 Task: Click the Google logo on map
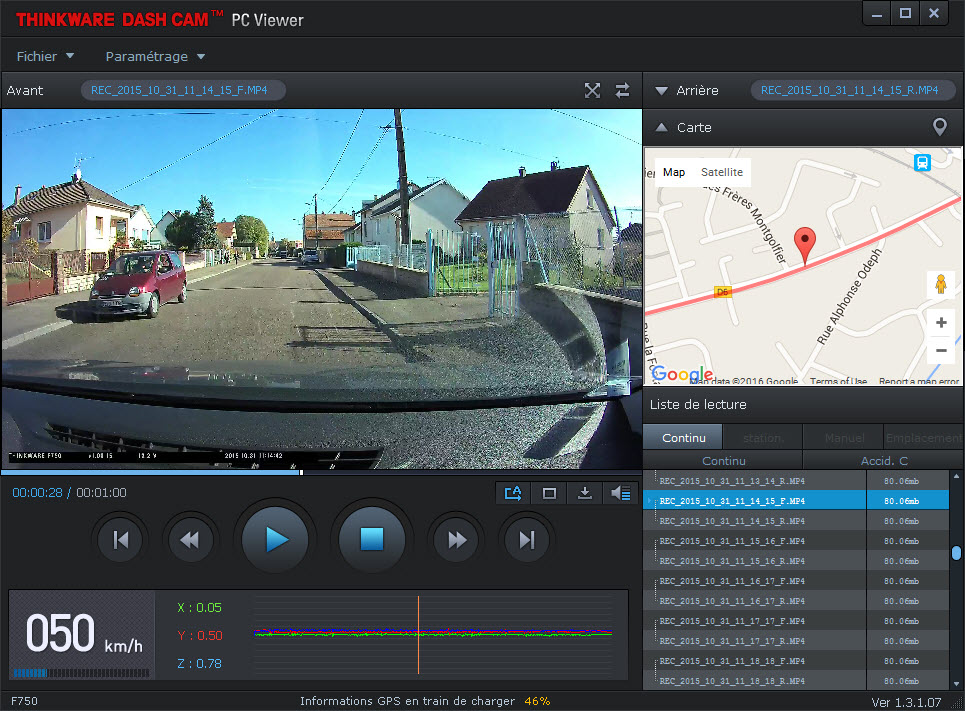tap(682, 373)
